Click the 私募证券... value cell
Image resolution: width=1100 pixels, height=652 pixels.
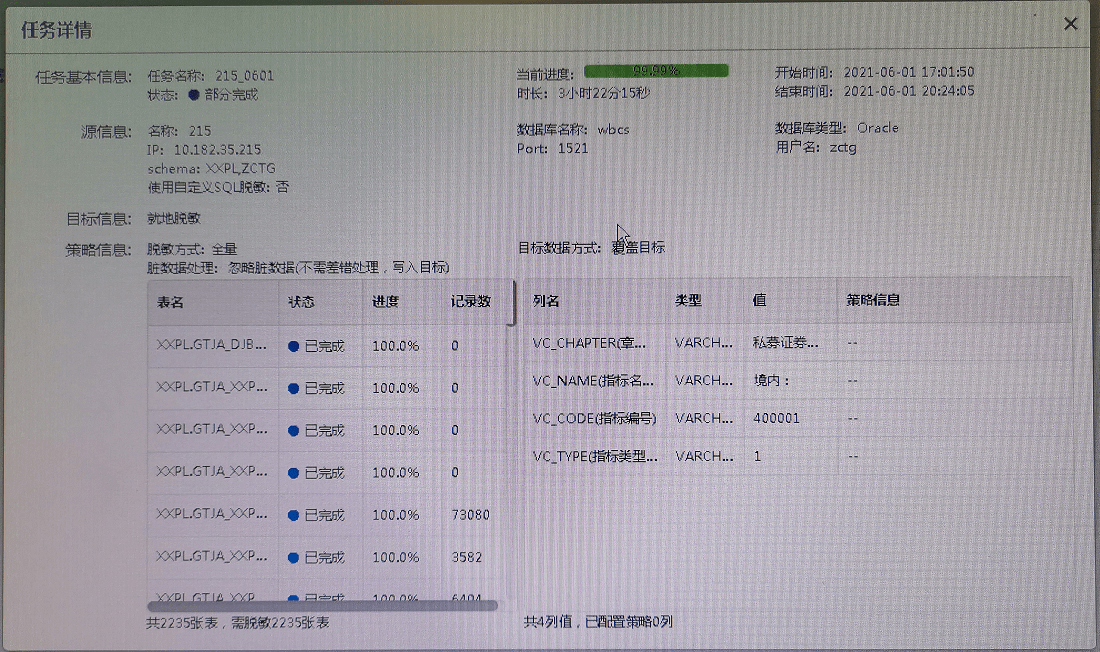(x=785, y=342)
